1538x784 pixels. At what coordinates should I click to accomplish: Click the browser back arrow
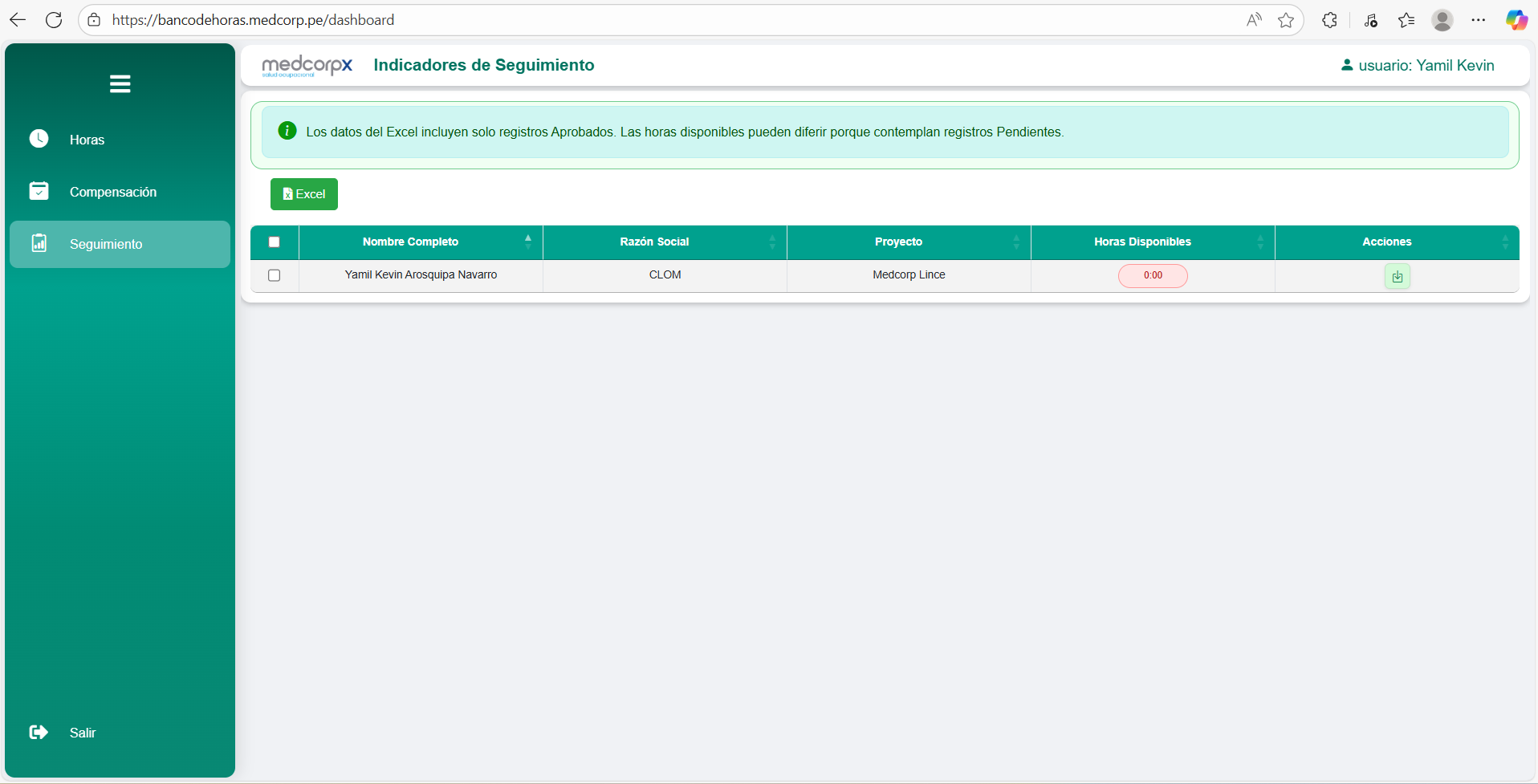(x=18, y=20)
